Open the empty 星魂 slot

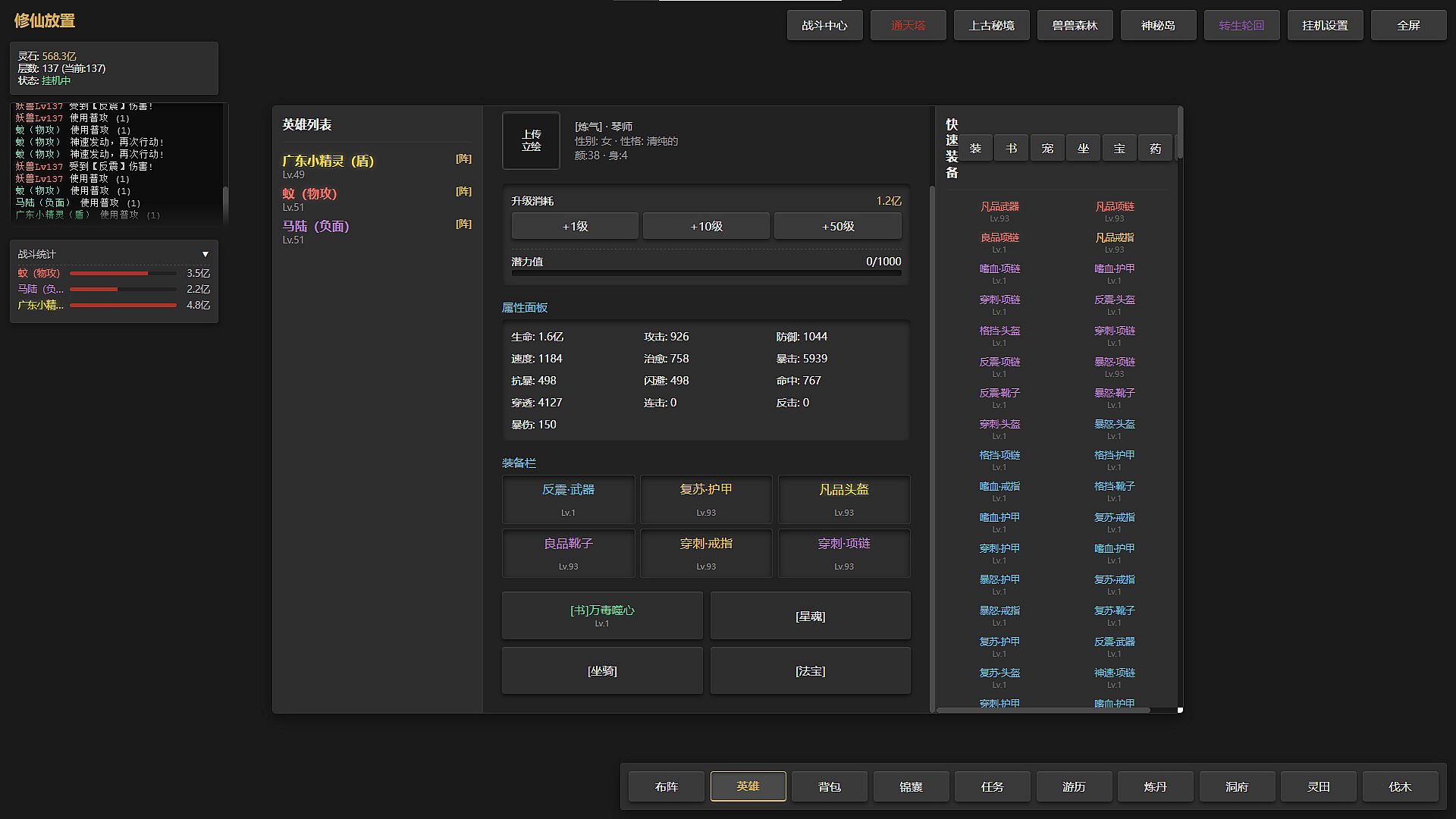pos(810,617)
